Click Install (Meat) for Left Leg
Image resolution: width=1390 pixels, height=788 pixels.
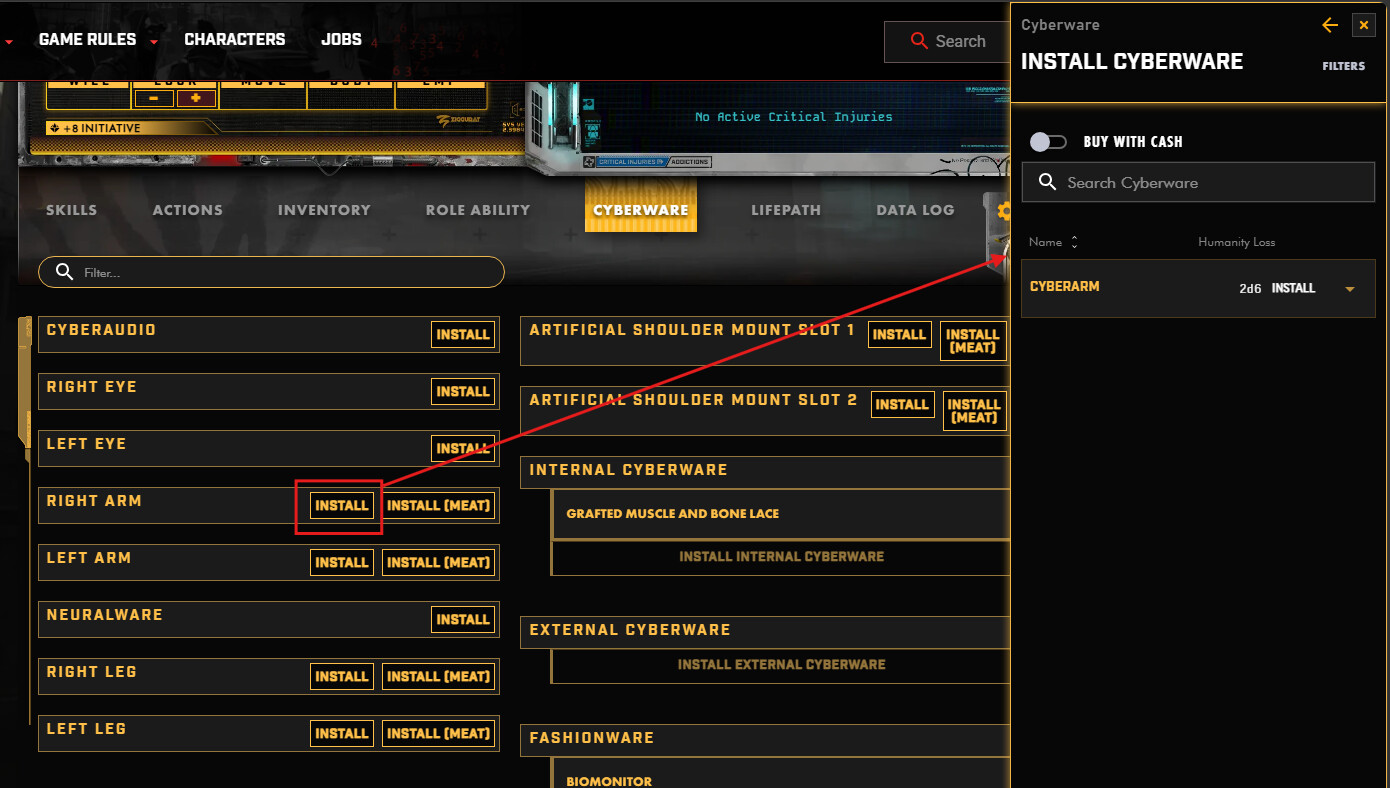pyautogui.click(x=439, y=733)
